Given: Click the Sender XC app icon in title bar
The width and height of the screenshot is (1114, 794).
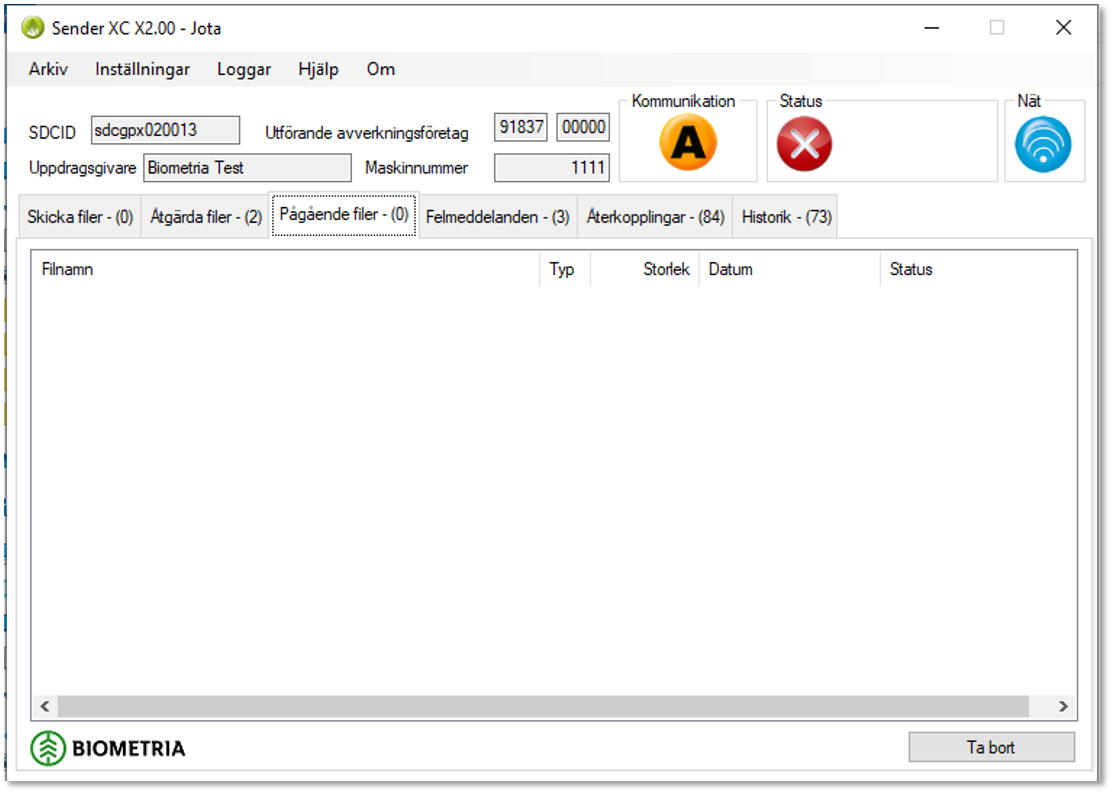Looking at the screenshot, I should tap(33, 27).
